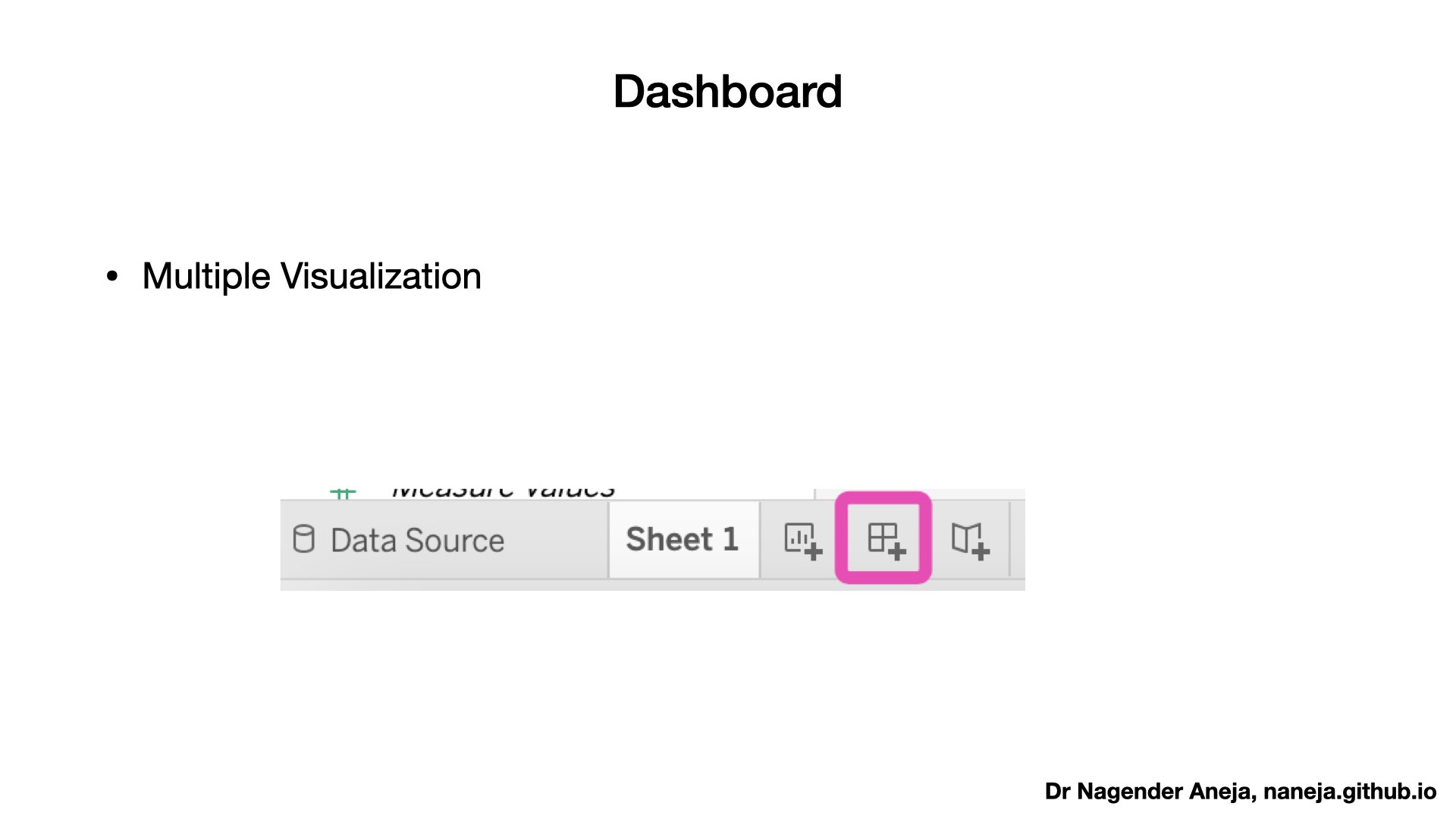Click the green Measure Values hash icon
1456x819 pixels.
[343, 493]
